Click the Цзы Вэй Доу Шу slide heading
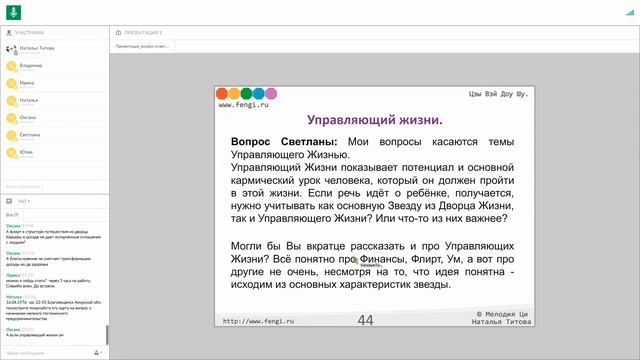The height and width of the screenshot is (360, 640). [498, 94]
